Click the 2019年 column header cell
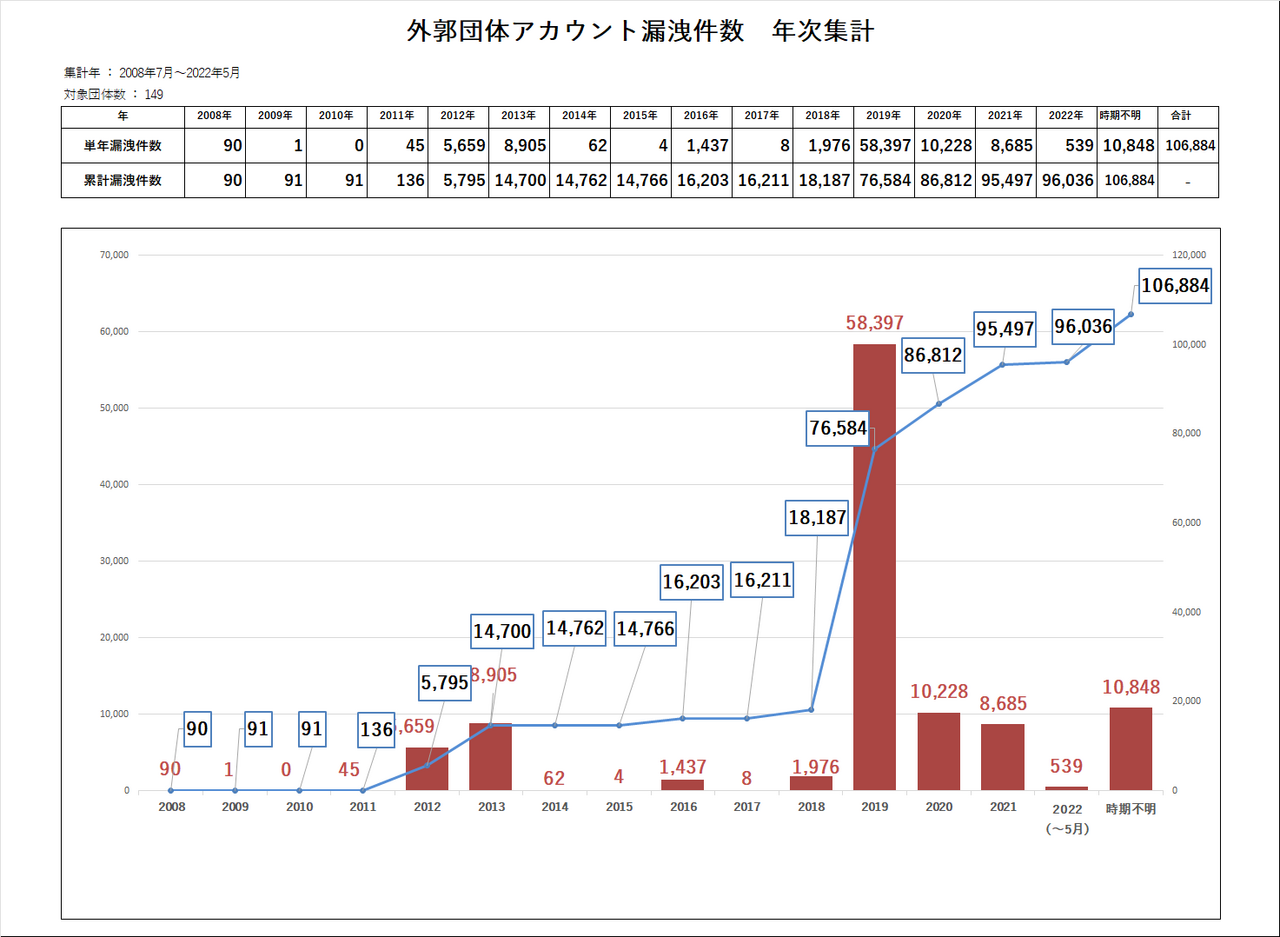 click(883, 116)
